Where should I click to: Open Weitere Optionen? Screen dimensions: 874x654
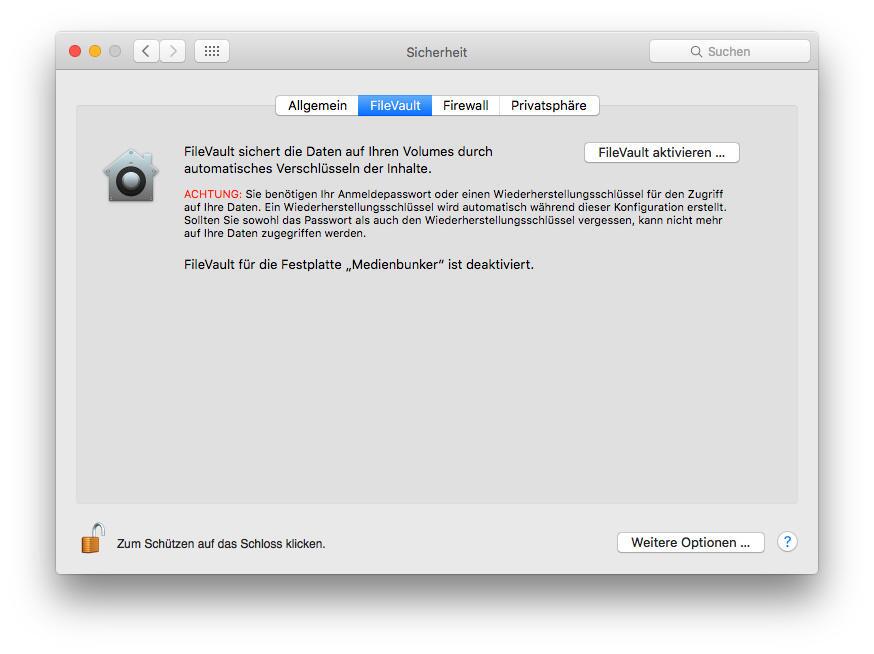690,542
